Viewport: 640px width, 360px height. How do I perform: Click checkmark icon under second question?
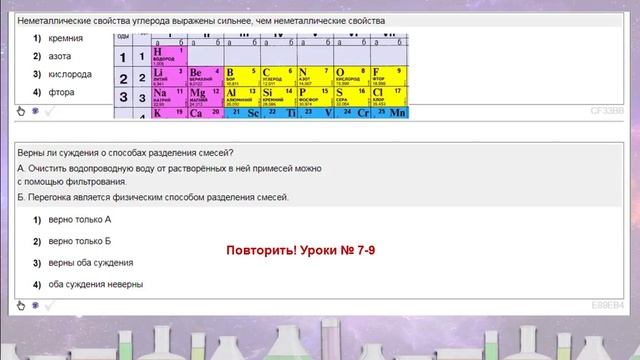point(49,305)
